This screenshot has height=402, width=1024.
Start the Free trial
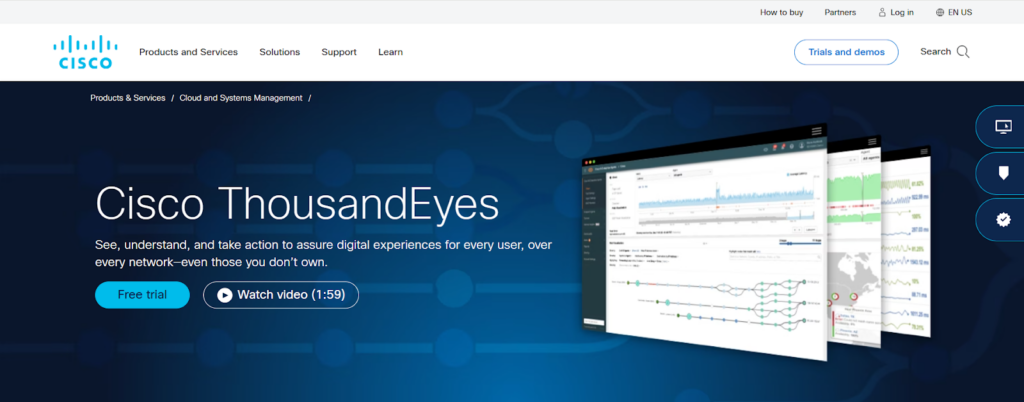(x=142, y=295)
